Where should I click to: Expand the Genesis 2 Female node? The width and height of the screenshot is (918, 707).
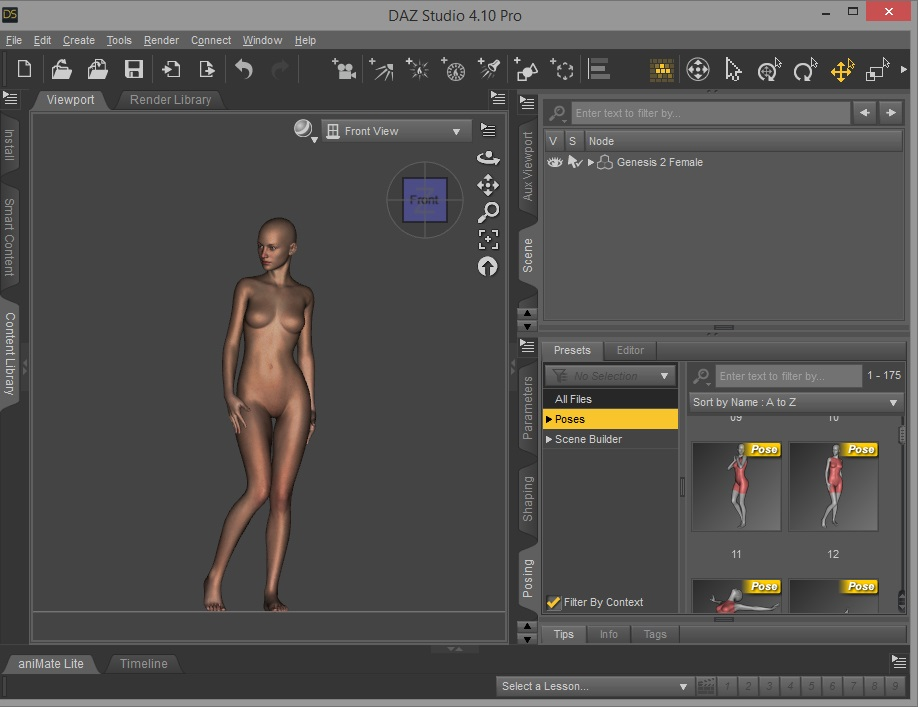pos(591,162)
